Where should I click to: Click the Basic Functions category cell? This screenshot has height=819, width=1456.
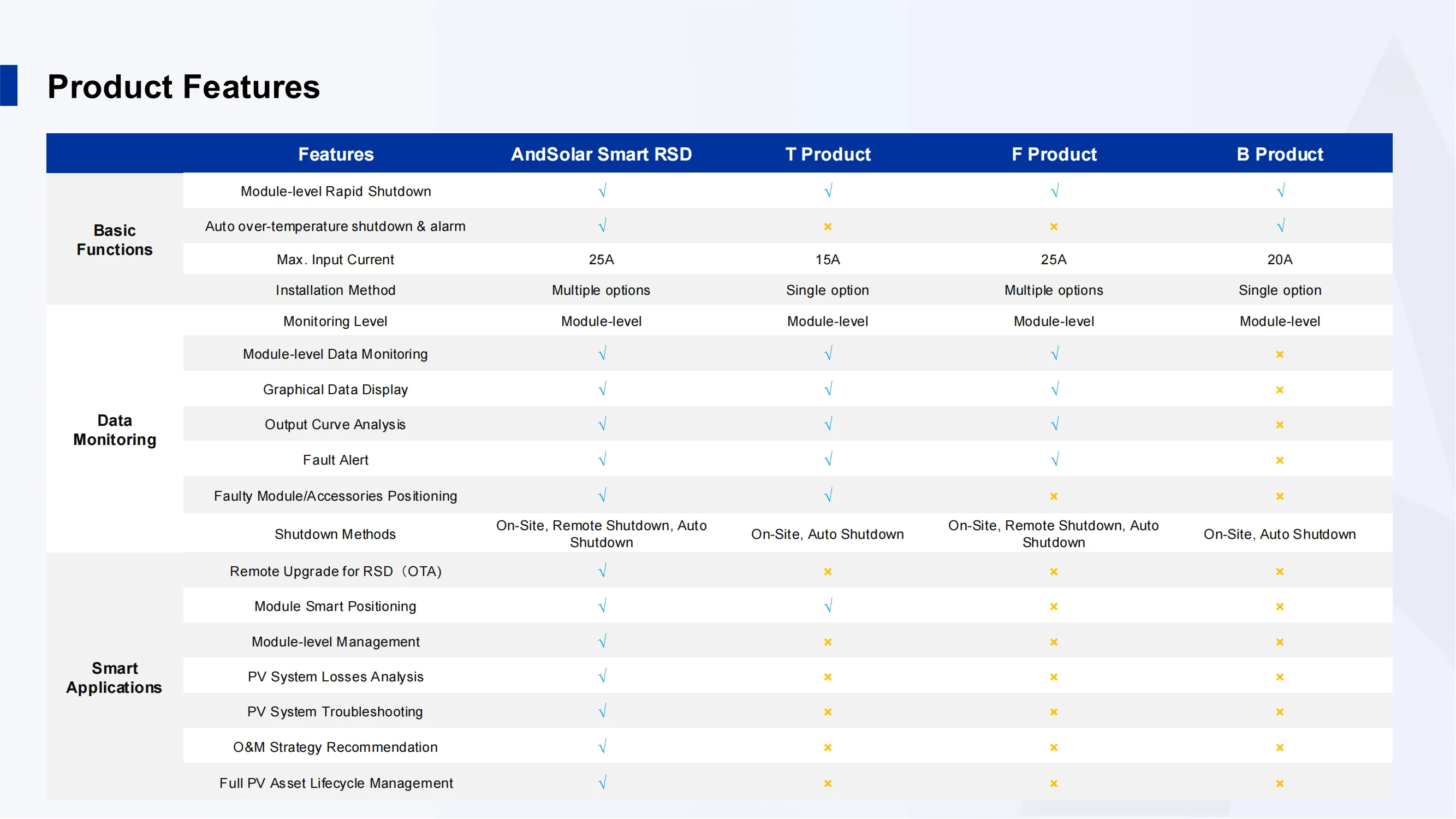coord(115,240)
